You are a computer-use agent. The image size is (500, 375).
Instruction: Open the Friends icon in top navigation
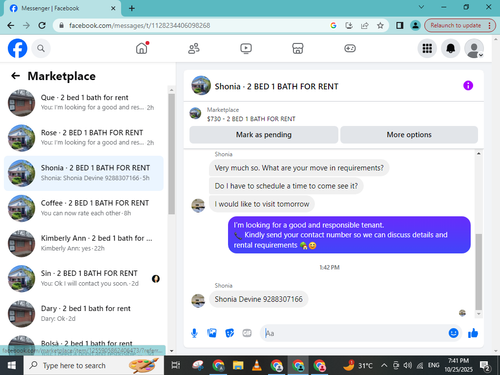point(194,49)
